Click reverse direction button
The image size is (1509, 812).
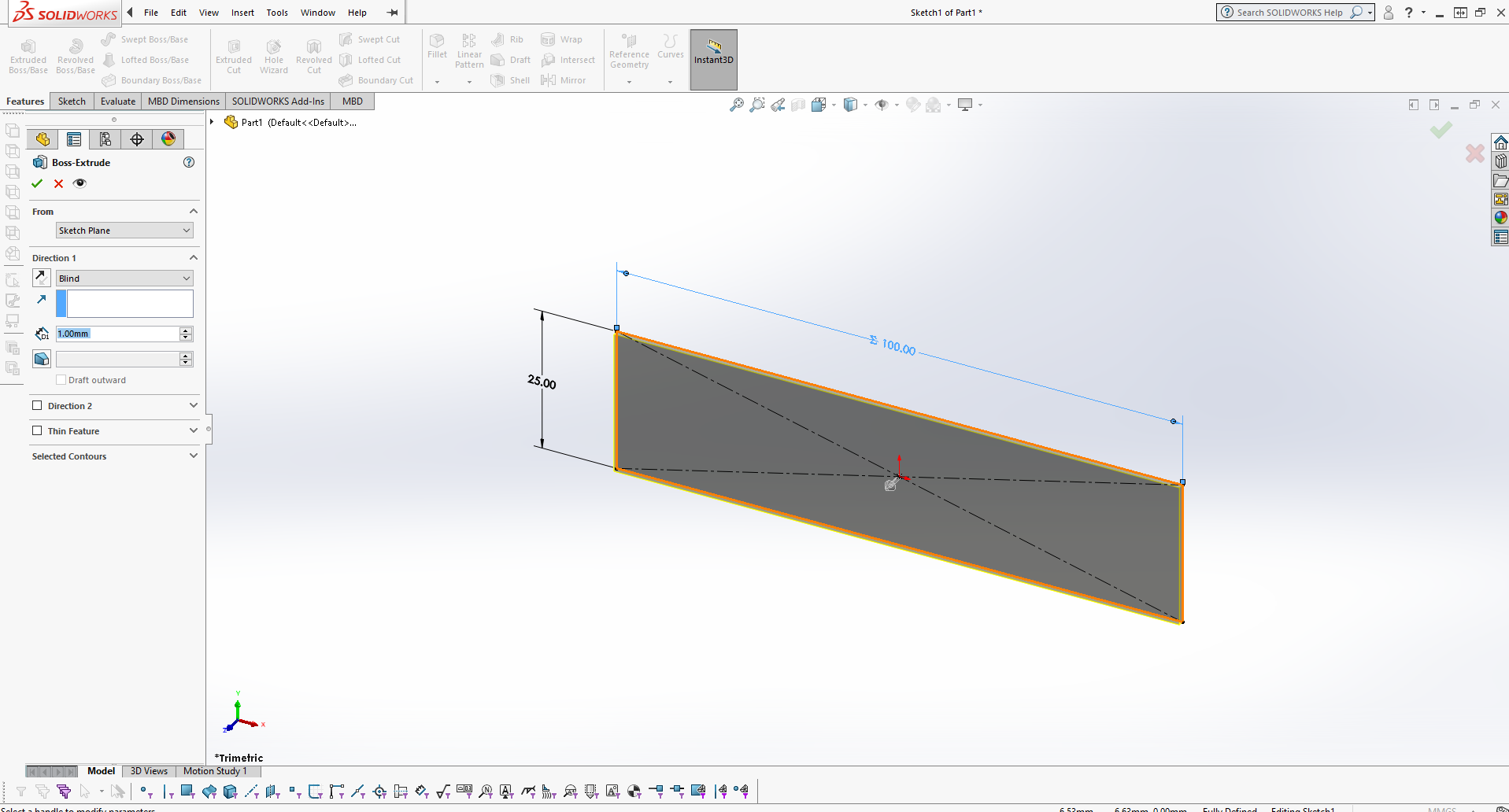tap(42, 278)
